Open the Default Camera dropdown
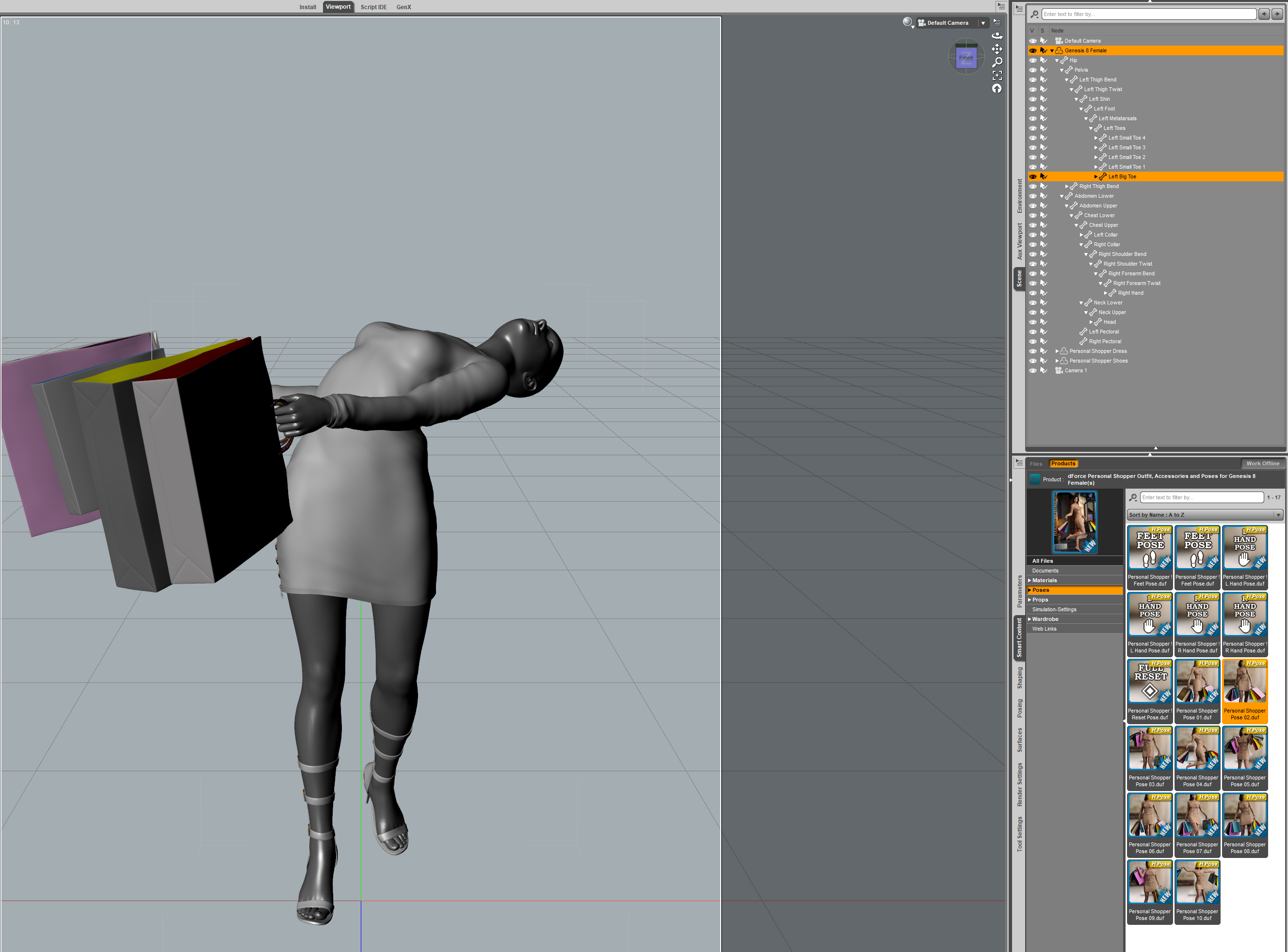 coord(983,23)
